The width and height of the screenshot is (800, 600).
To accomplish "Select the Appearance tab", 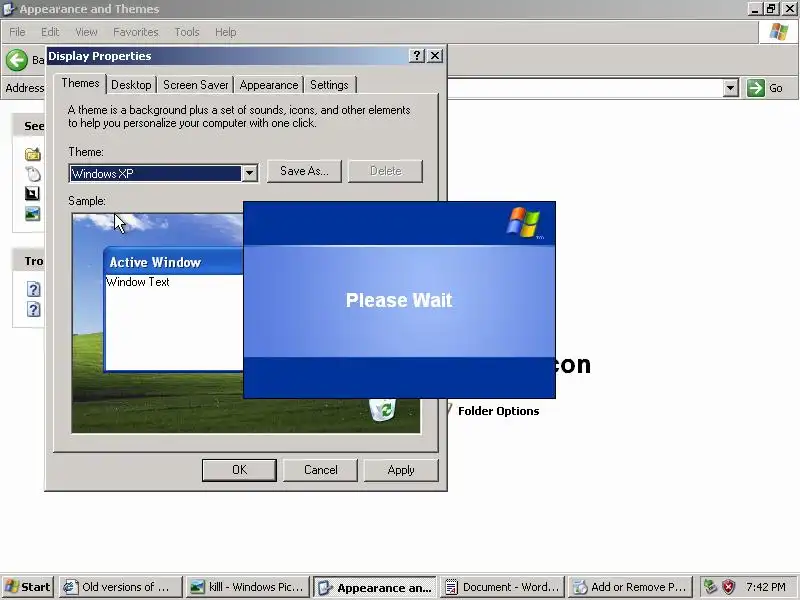I will [269, 85].
